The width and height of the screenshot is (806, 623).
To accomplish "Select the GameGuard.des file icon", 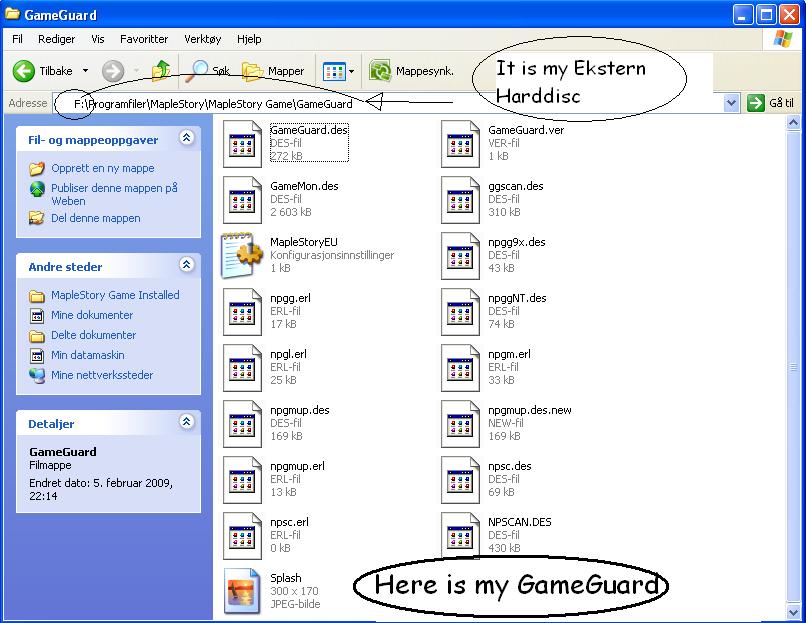I will click(x=242, y=144).
